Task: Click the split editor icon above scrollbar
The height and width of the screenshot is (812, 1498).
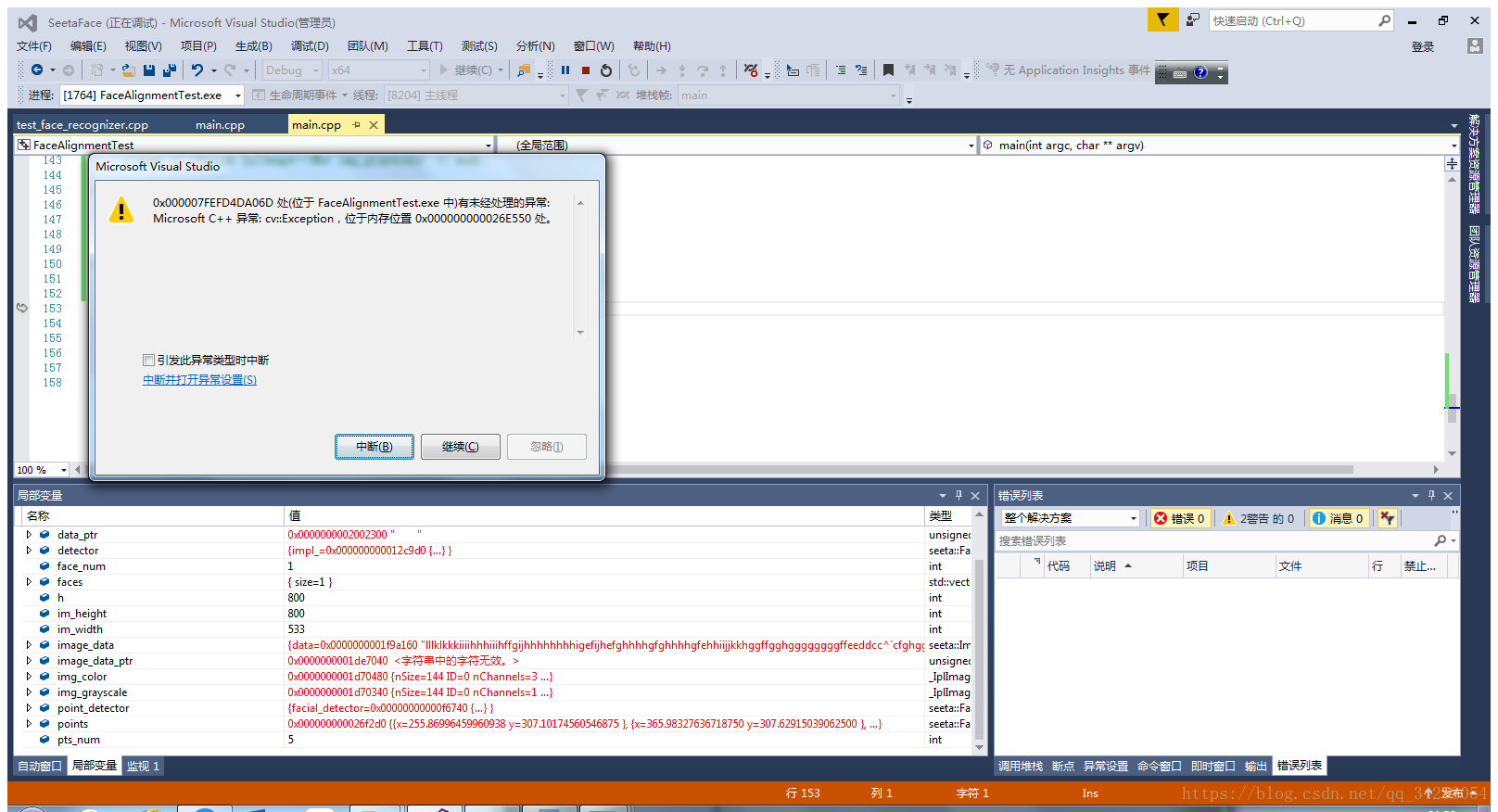Action: coord(1452,163)
